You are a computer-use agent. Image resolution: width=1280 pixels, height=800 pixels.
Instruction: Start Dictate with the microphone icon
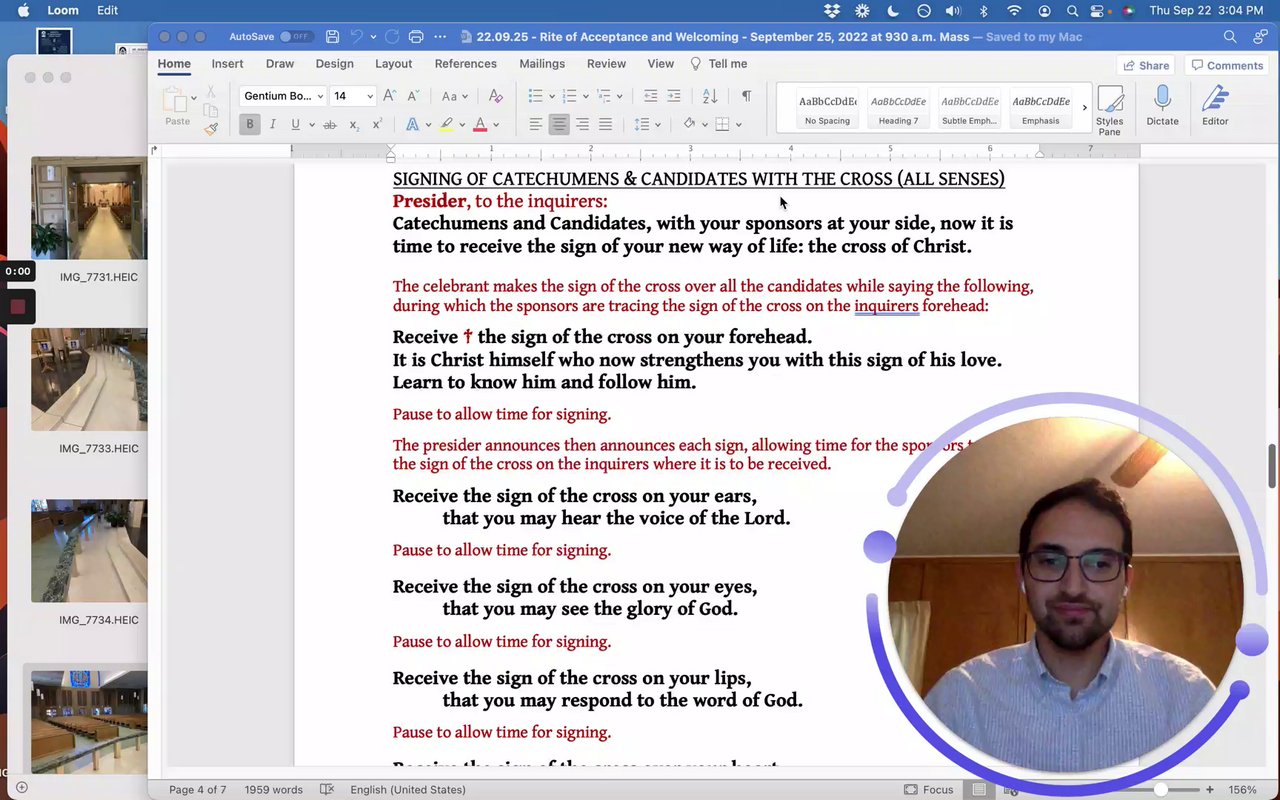coord(1162,105)
